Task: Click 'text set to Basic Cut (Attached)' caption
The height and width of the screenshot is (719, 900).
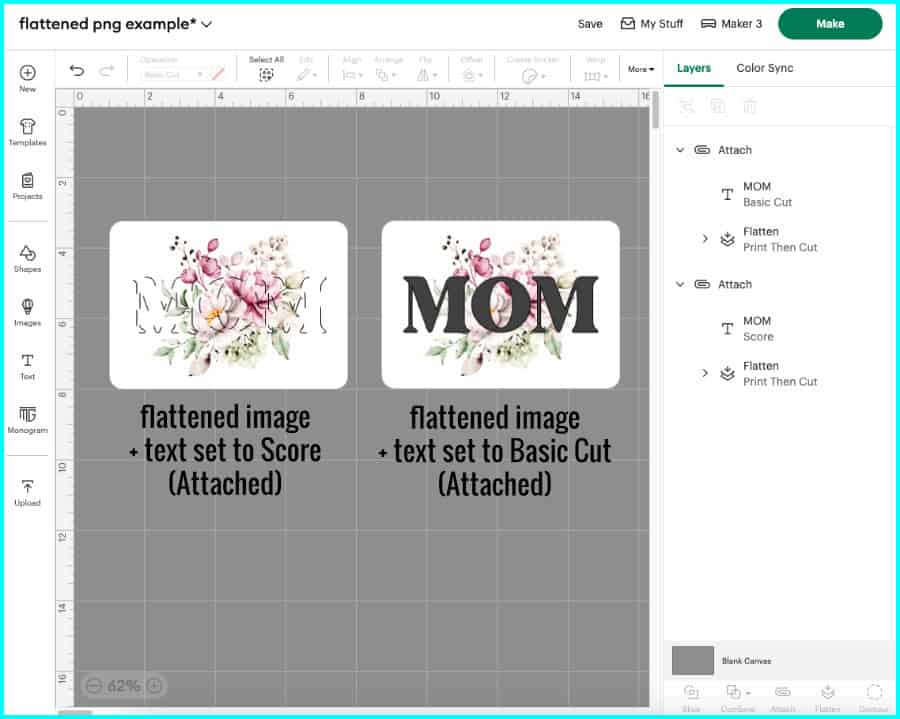Action: pos(495,467)
